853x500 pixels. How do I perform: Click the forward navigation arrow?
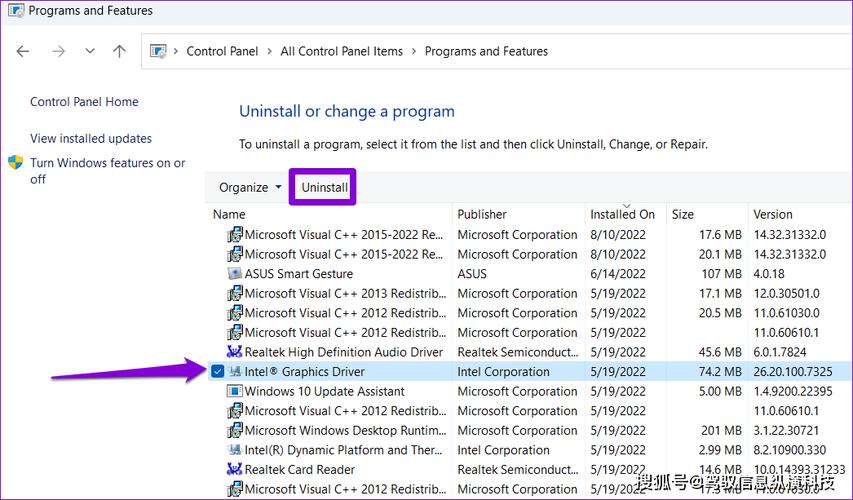pyautogui.click(x=58, y=51)
